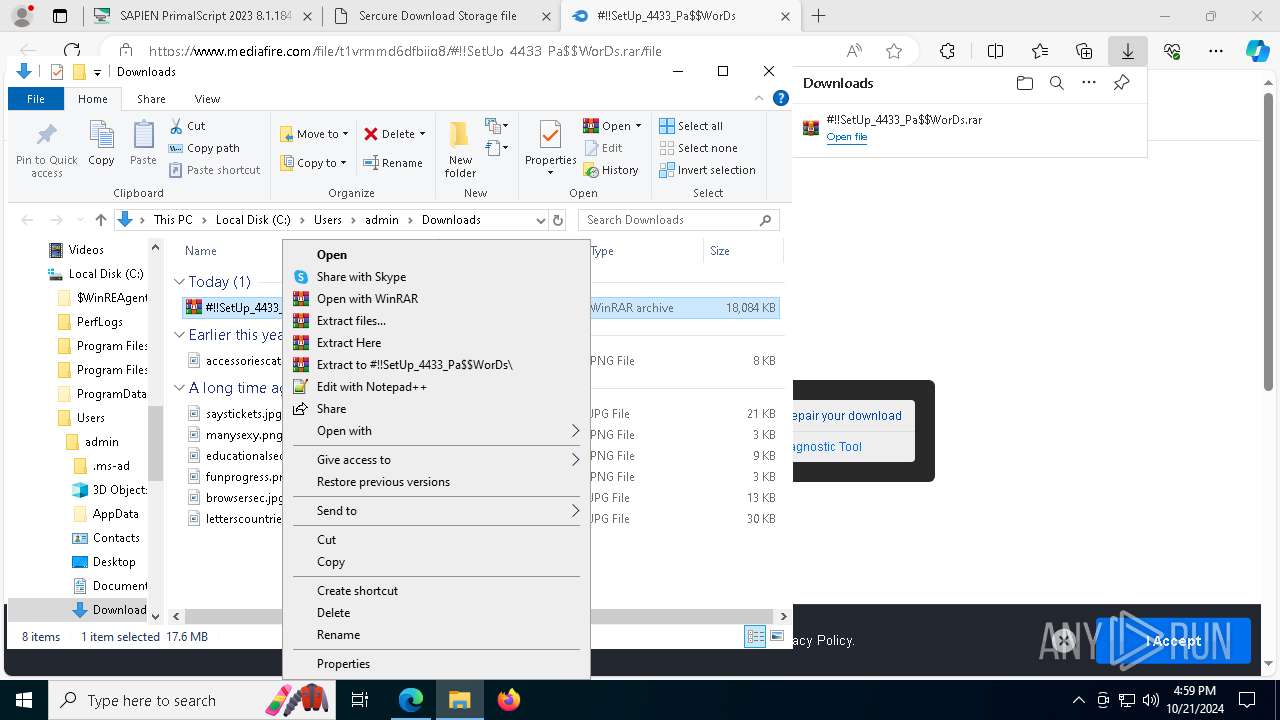Screen dimensions: 1280x720
Task: Open the Copy to dropdown
Action: [314, 162]
